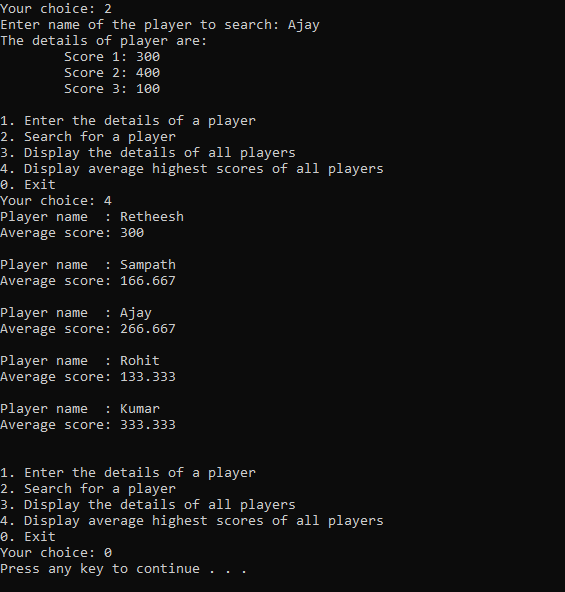Click the first 'Search for a player' menu line
The image size is (565, 592).
click(x=88, y=137)
